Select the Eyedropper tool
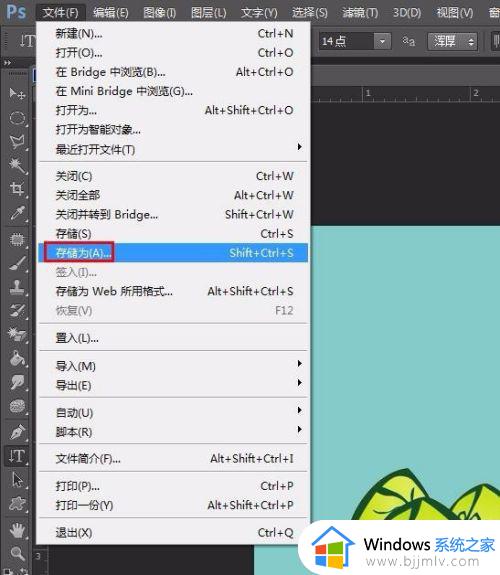Viewport: 500px width, 575px height. pyautogui.click(x=17, y=213)
